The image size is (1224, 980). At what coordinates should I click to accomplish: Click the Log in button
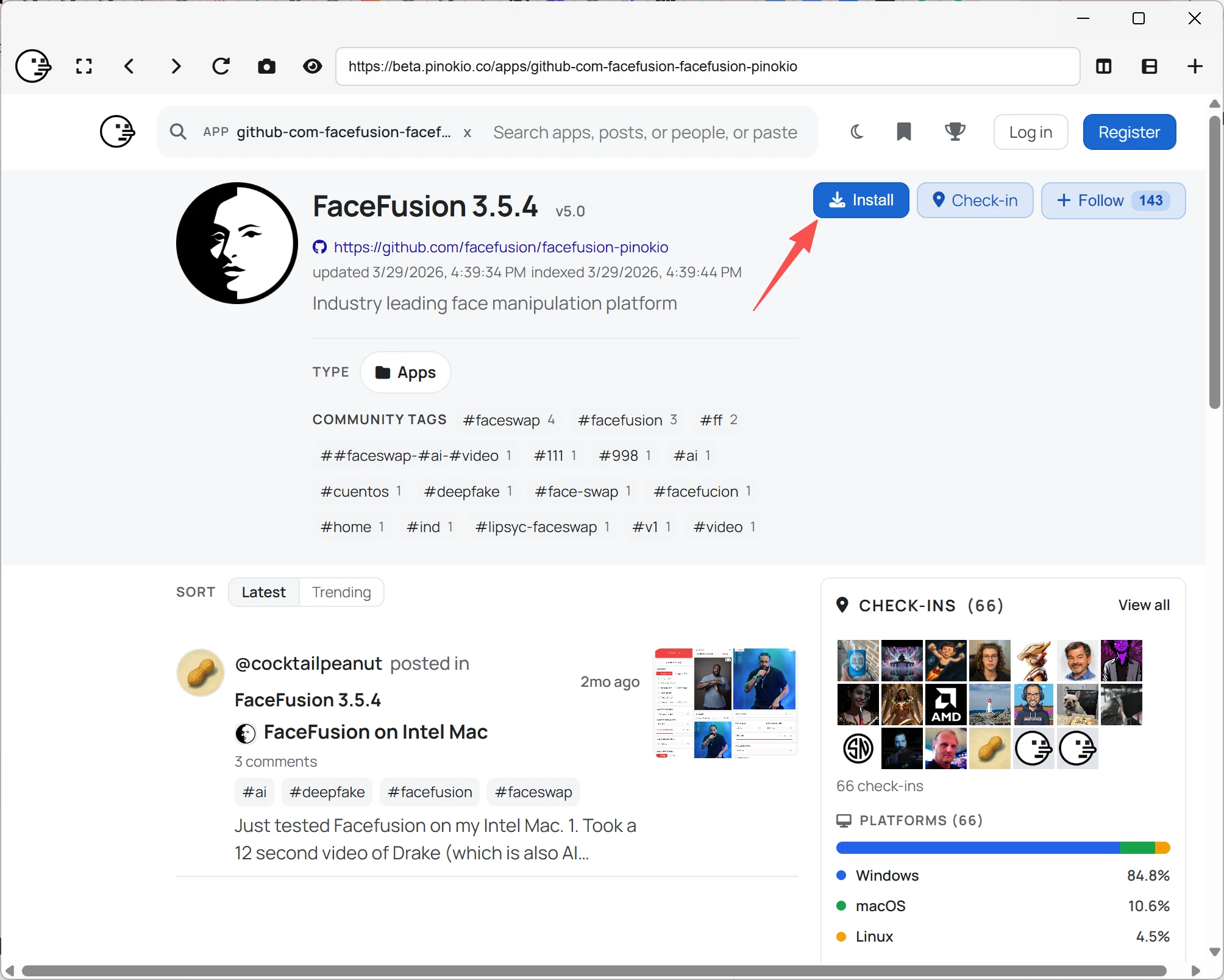1031,132
